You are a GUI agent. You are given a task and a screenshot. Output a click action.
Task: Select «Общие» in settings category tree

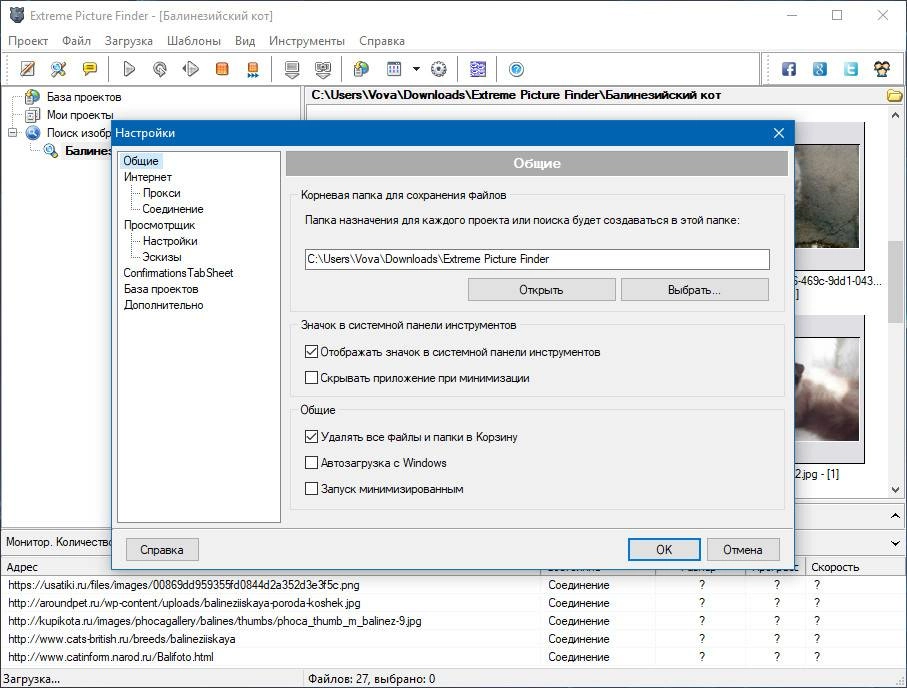(141, 161)
